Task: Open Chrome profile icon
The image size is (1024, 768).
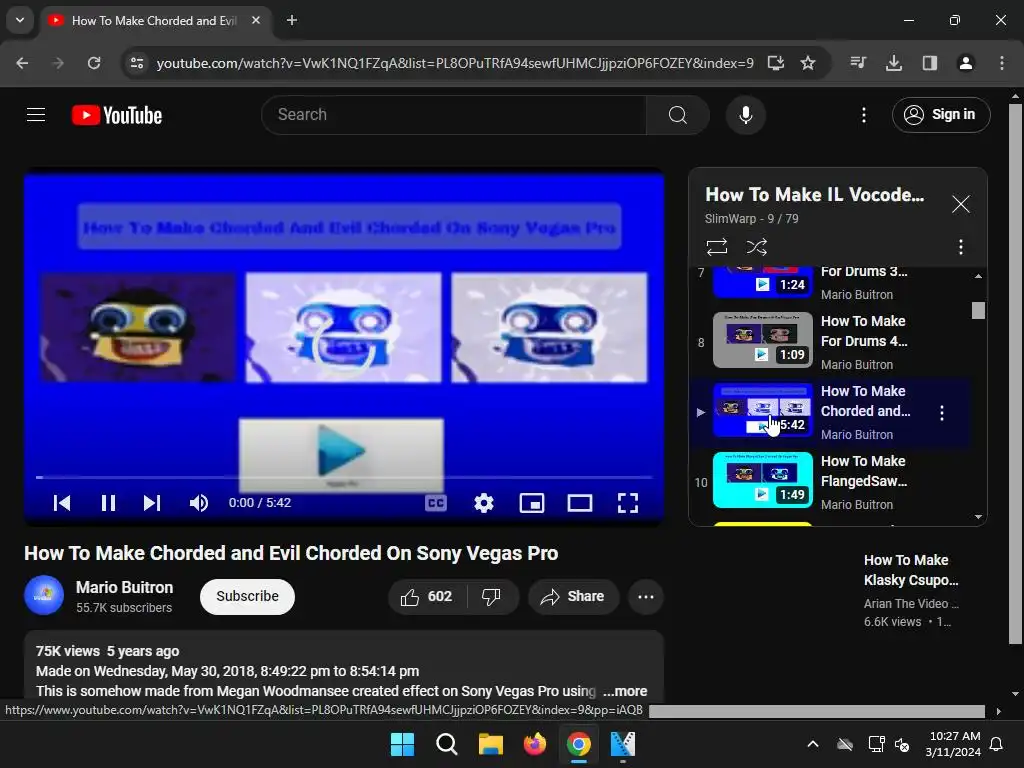Action: click(965, 63)
